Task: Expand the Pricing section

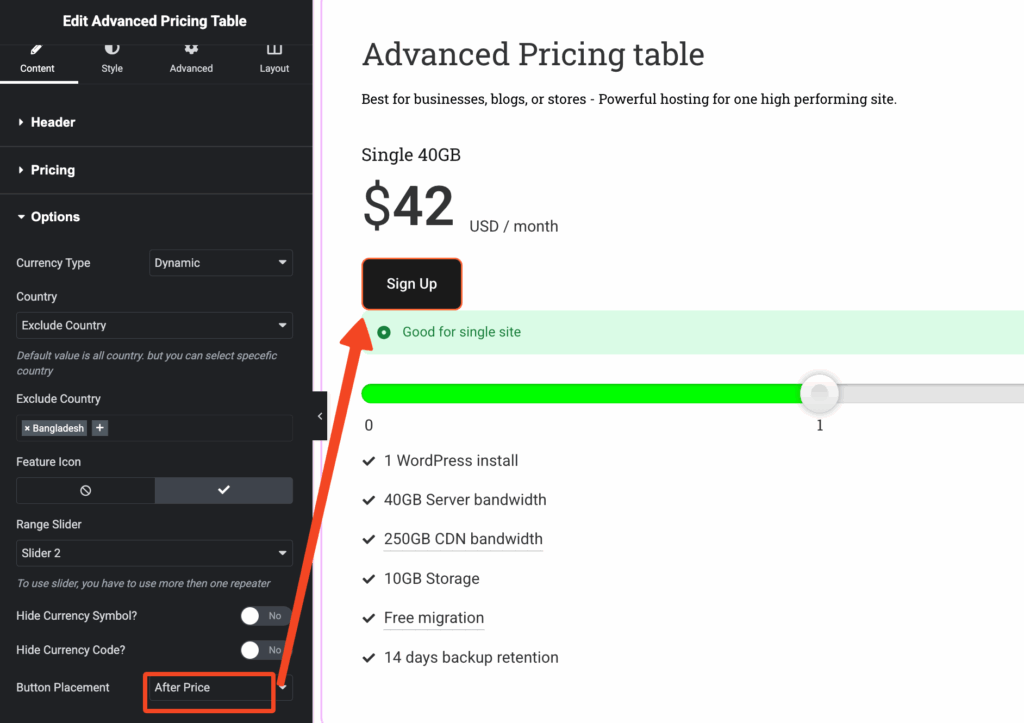Action: pos(52,170)
